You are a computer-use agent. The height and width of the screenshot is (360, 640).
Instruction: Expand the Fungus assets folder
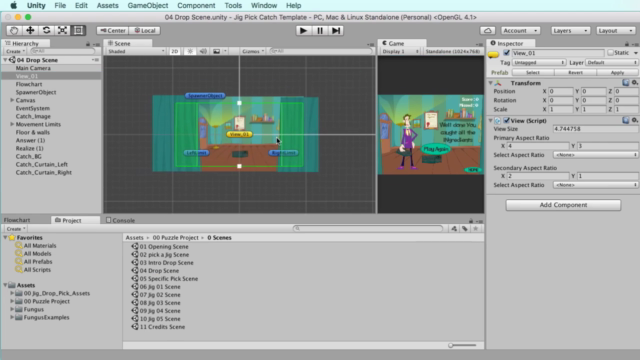point(12,309)
